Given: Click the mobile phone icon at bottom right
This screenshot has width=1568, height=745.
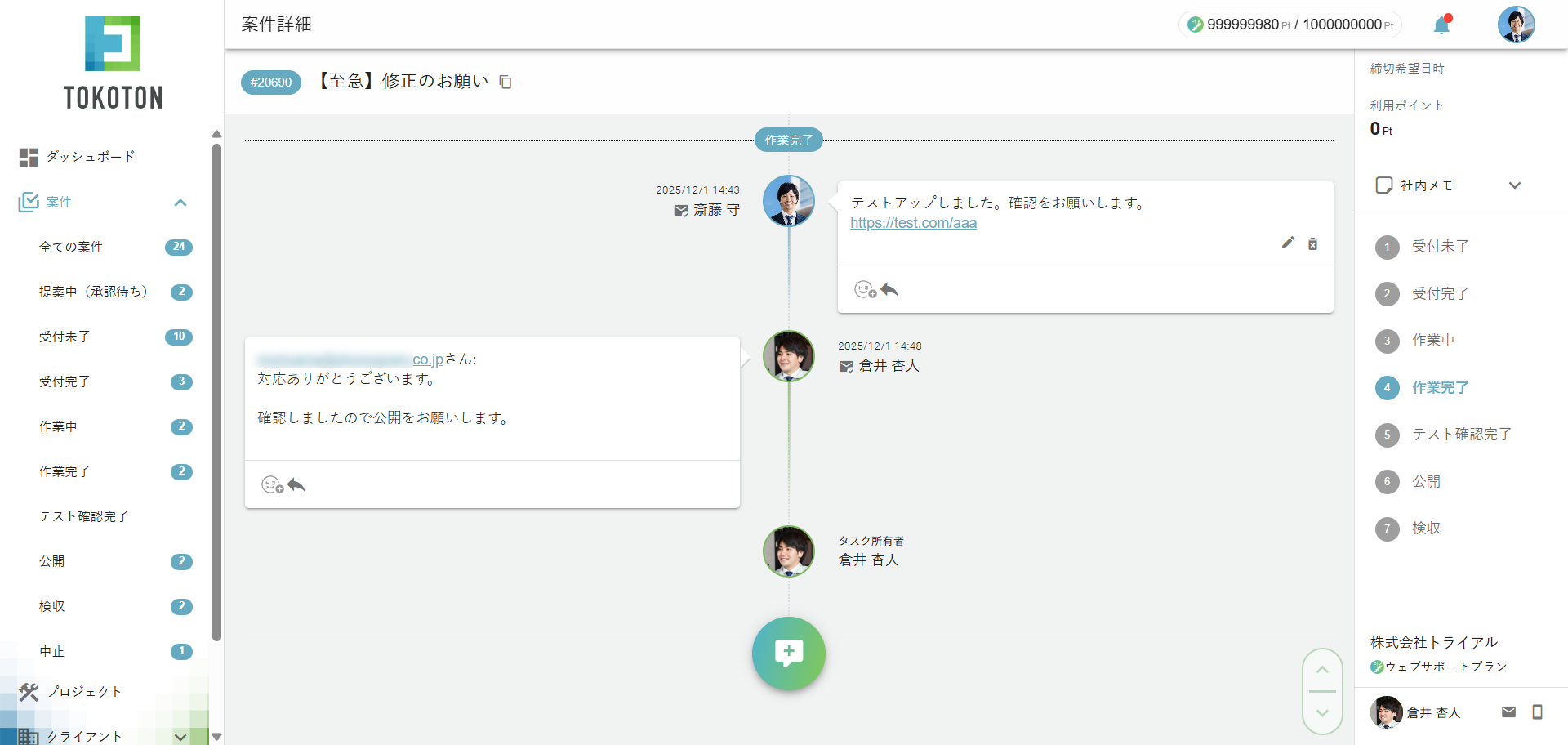Looking at the screenshot, I should coord(1537,712).
